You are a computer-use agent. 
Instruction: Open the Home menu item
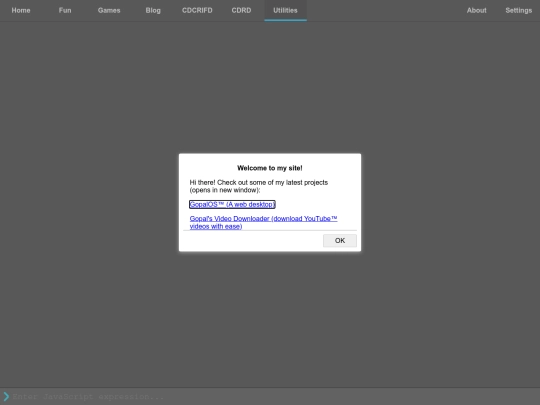pos(21,10)
